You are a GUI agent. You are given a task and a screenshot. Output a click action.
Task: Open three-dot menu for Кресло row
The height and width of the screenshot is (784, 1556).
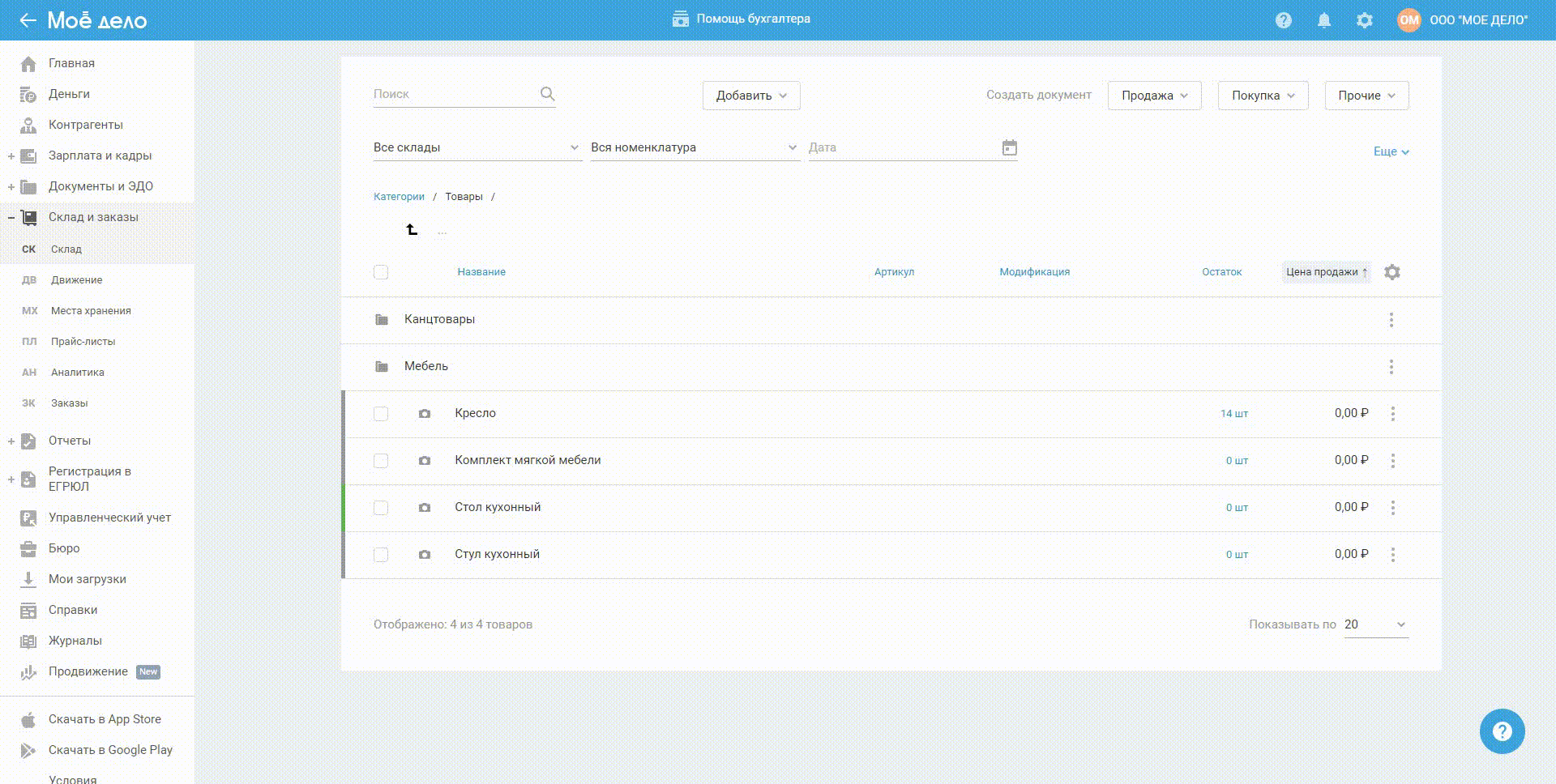(x=1392, y=414)
